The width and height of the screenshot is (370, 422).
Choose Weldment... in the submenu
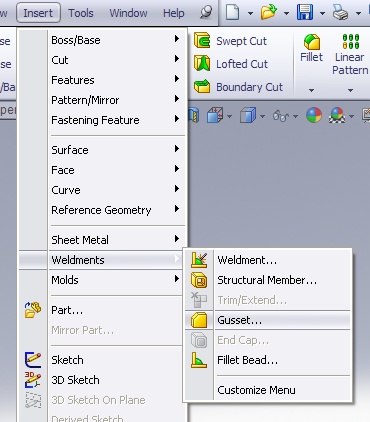[247, 260]
